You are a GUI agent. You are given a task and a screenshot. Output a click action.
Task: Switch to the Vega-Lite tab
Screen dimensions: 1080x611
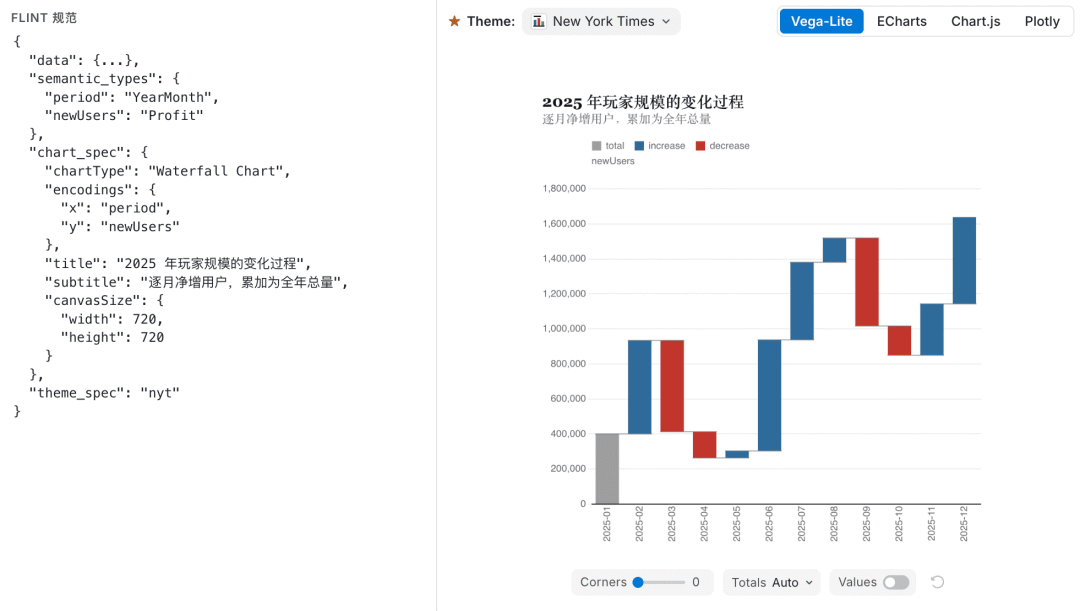(821, 21)
